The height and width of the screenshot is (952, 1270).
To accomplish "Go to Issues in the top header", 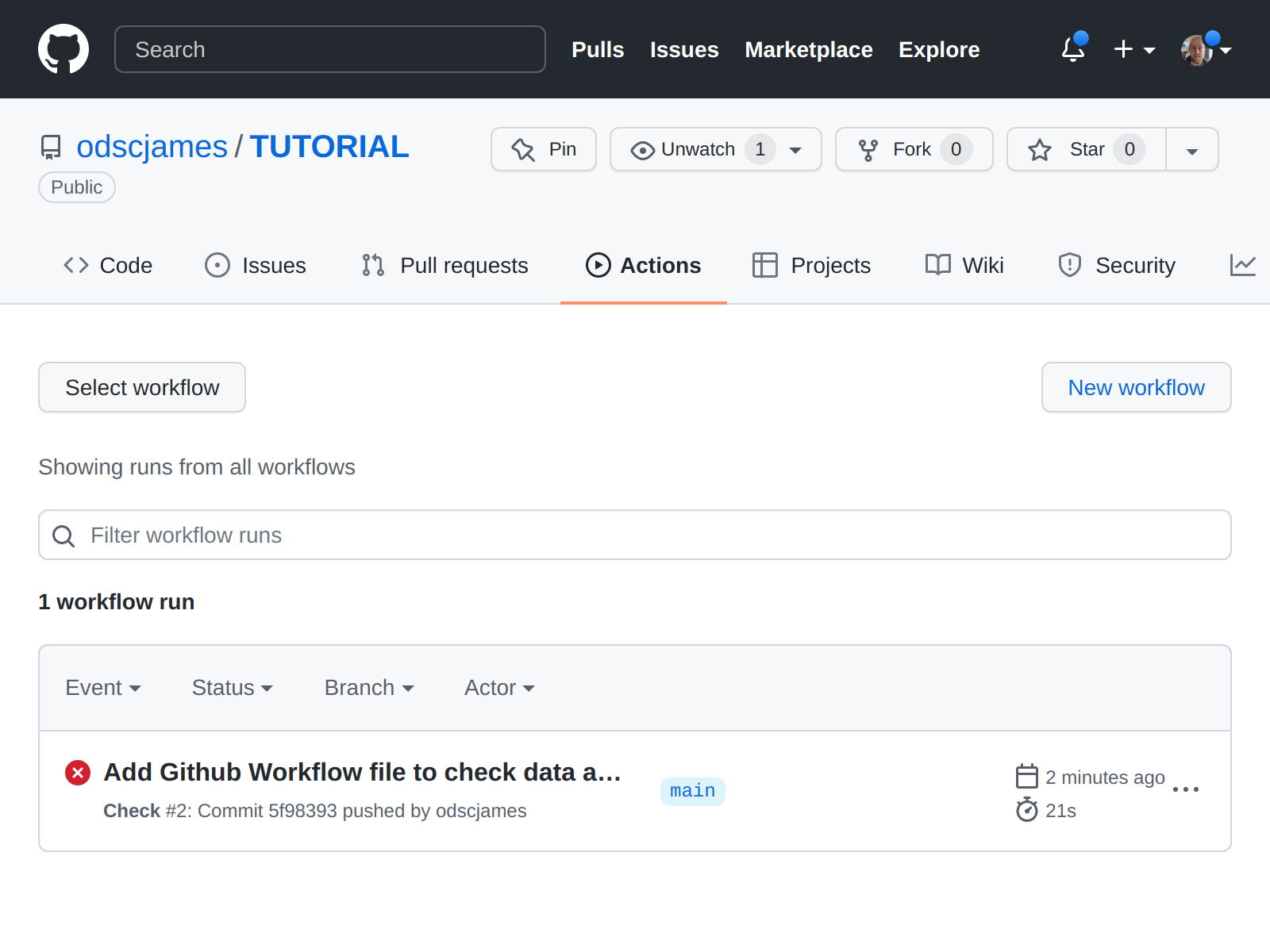I will (x=684, y=49).
